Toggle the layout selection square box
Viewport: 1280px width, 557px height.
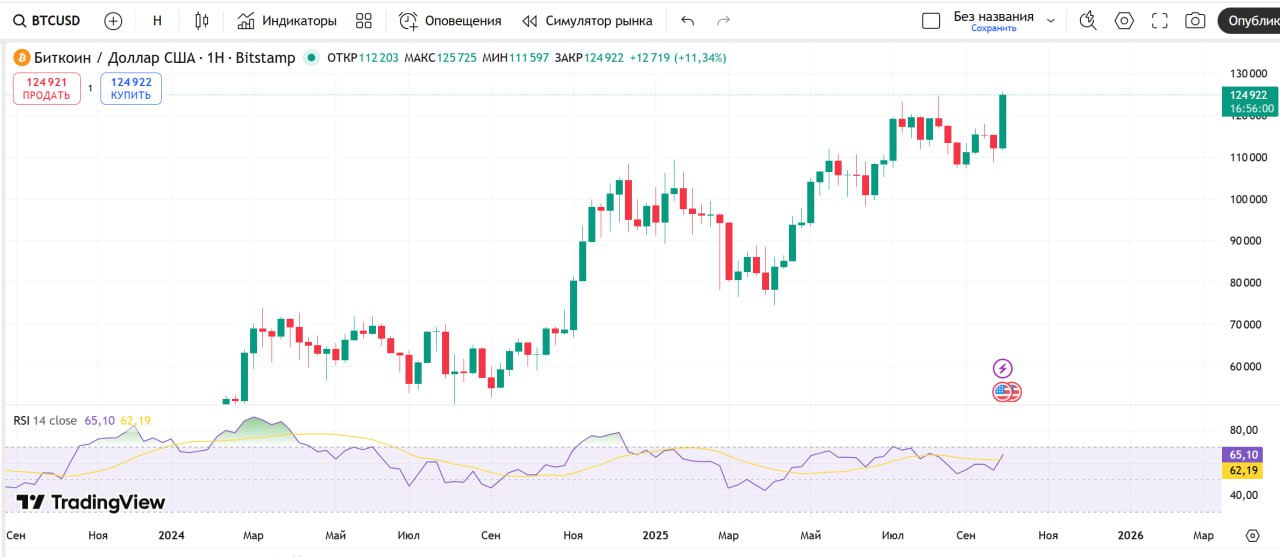tap(931, 21)
